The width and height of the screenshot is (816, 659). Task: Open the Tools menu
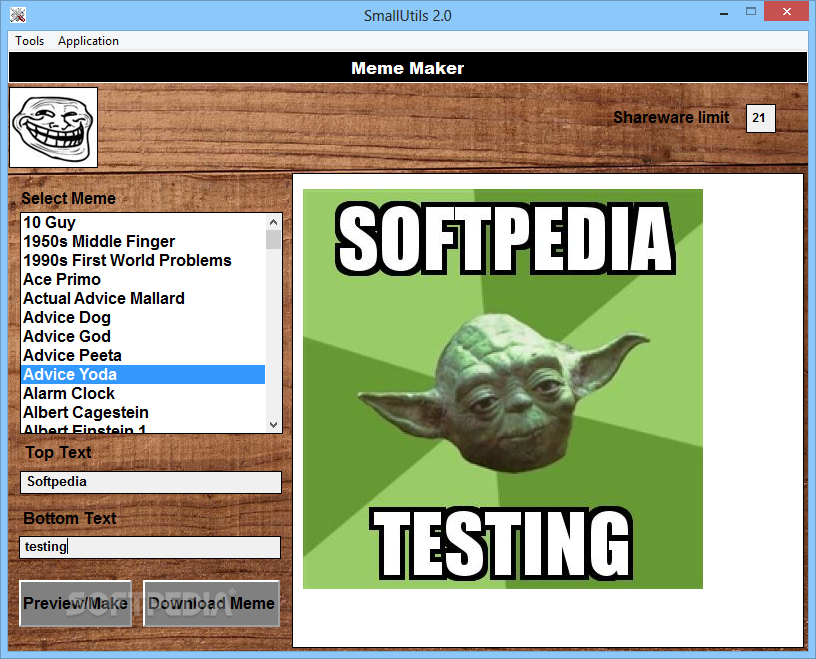coord(30,41)
